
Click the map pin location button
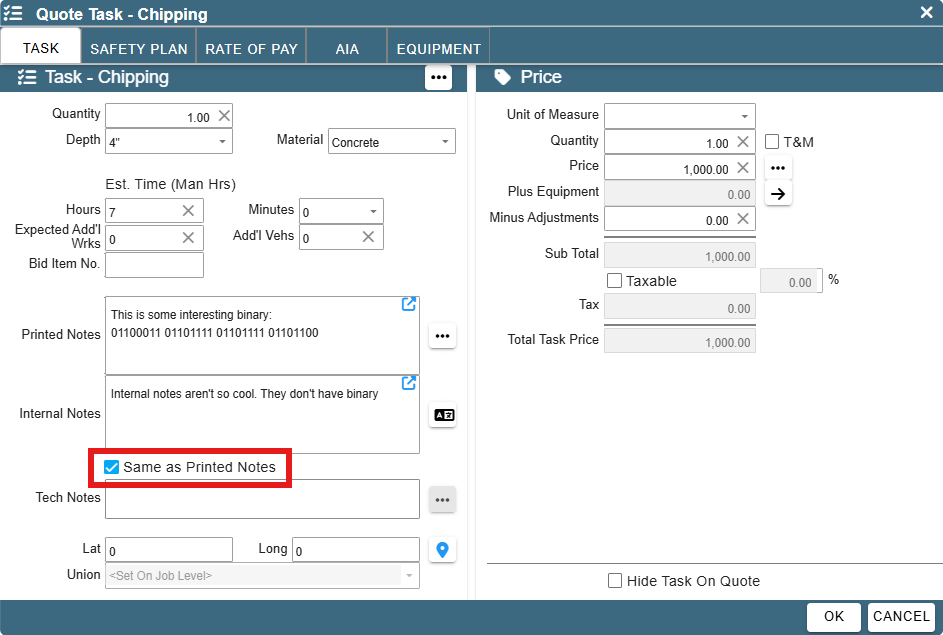click(443, 550)
